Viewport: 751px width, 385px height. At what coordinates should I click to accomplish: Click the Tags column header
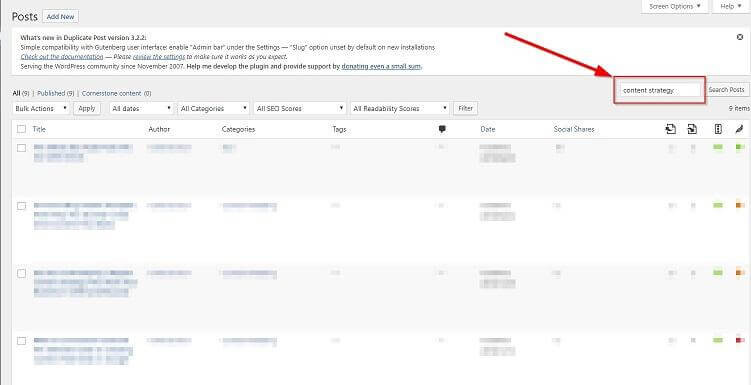coord(339,129)
